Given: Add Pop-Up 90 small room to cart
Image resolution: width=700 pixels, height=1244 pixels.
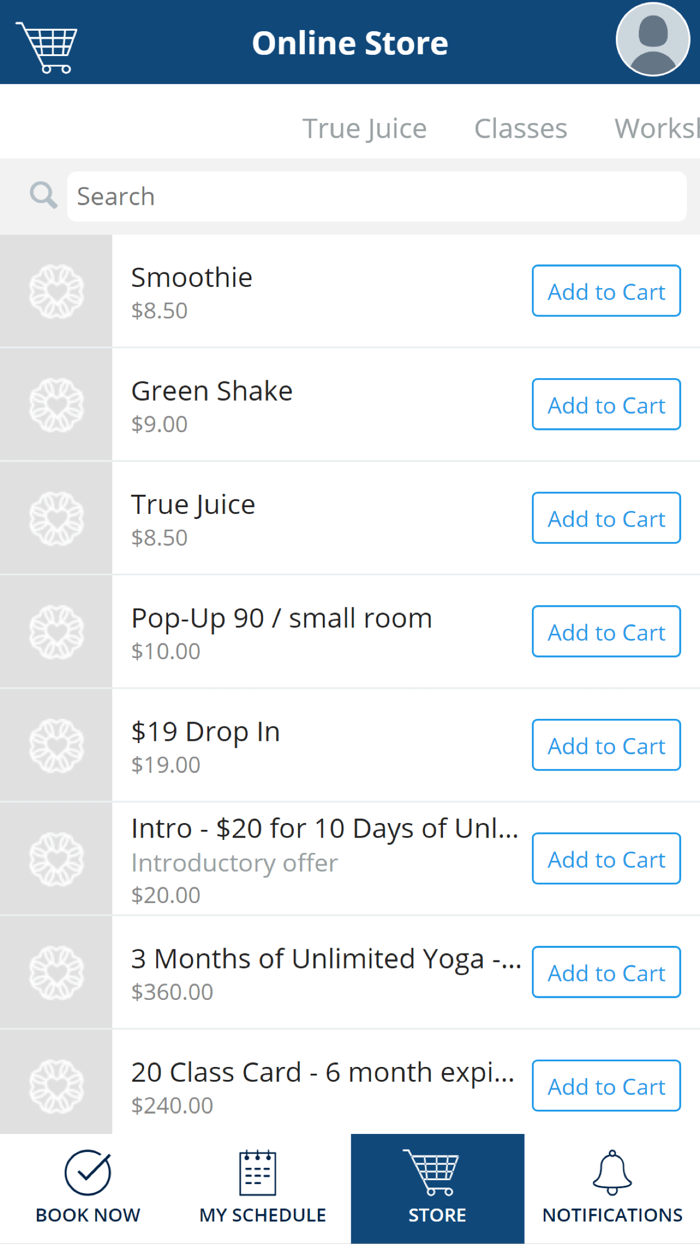Looking at the screenshot, I should pos(606,631).
